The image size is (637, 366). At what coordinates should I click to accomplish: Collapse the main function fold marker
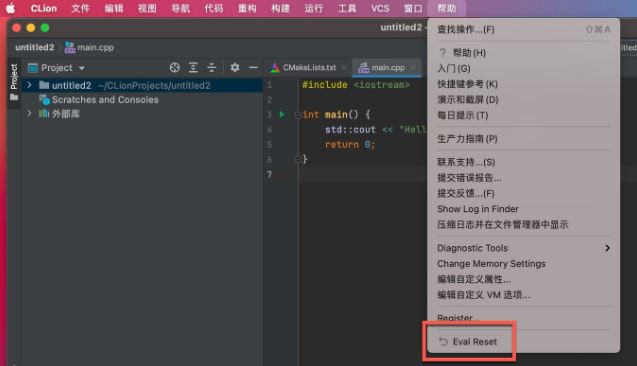[x=297, y=115]
